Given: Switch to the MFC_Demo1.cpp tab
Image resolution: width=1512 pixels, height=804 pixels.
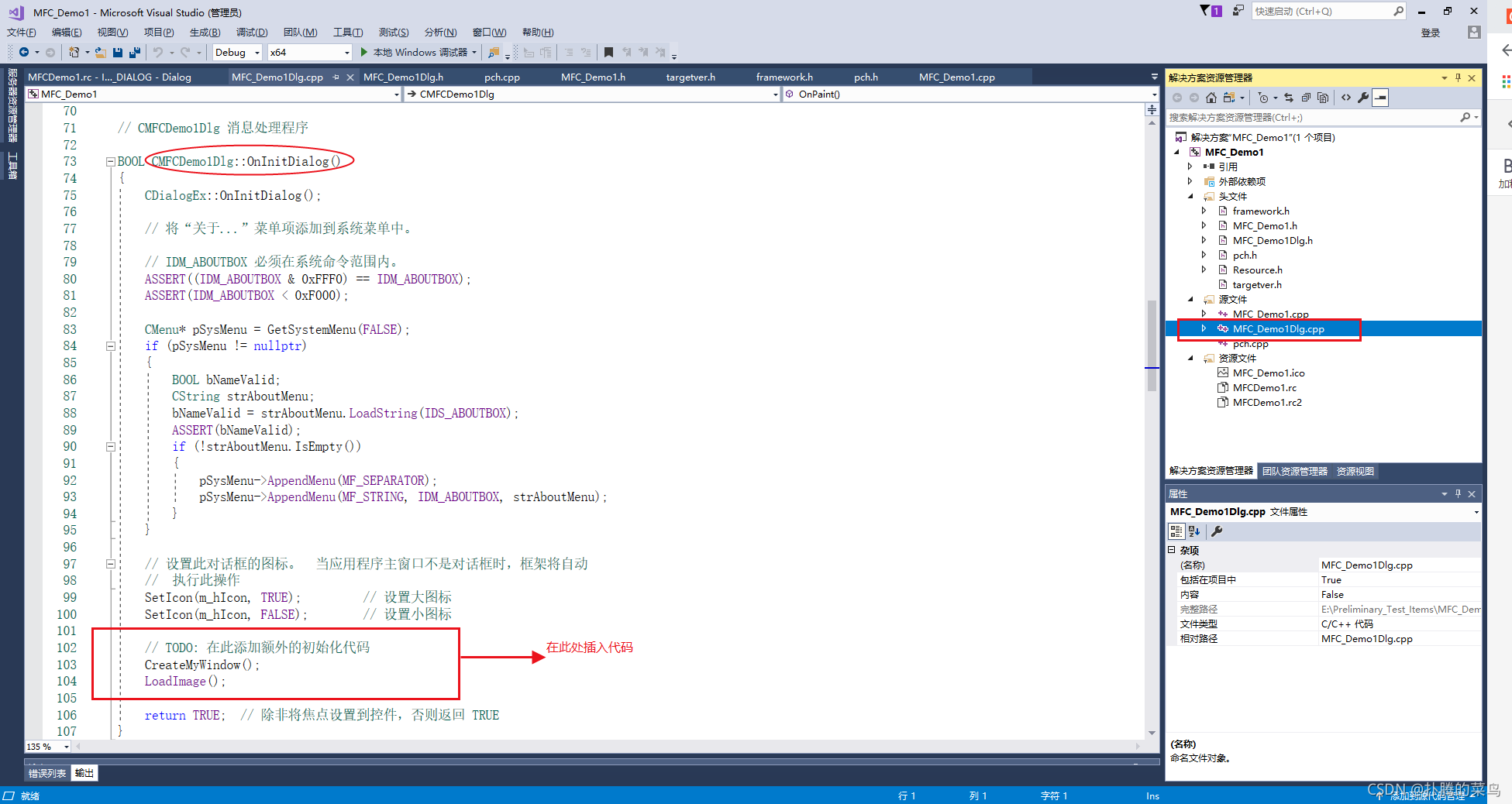Looking at the screenshot, I should (957, 77).
